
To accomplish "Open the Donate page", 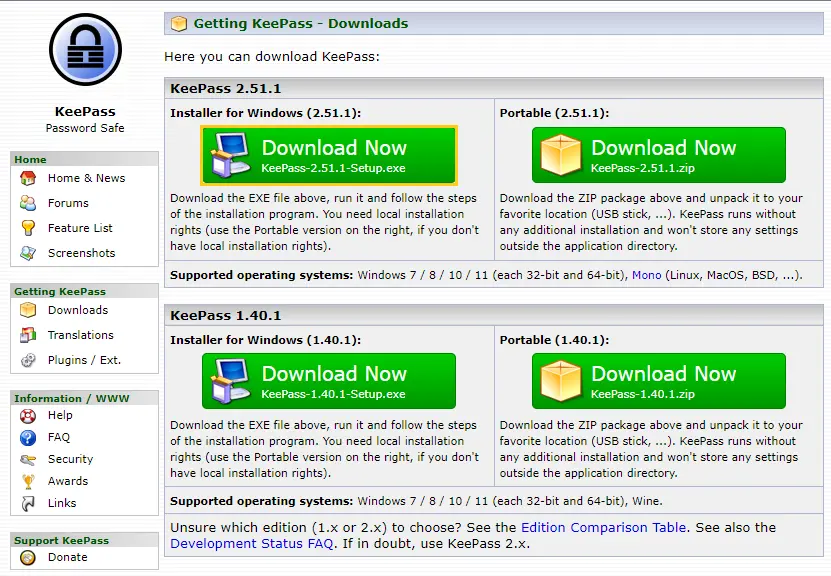I will click(67, 557).
